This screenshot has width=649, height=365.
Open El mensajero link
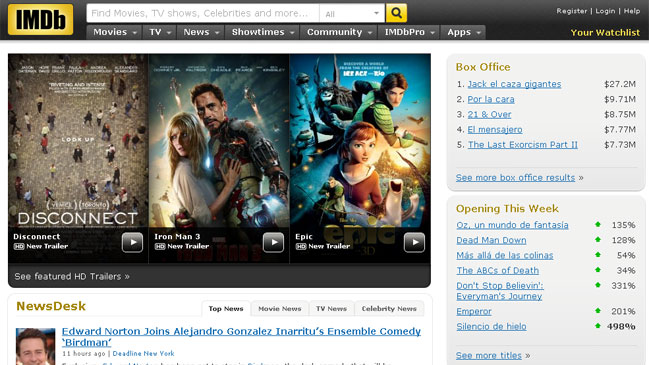coord(495,130)
